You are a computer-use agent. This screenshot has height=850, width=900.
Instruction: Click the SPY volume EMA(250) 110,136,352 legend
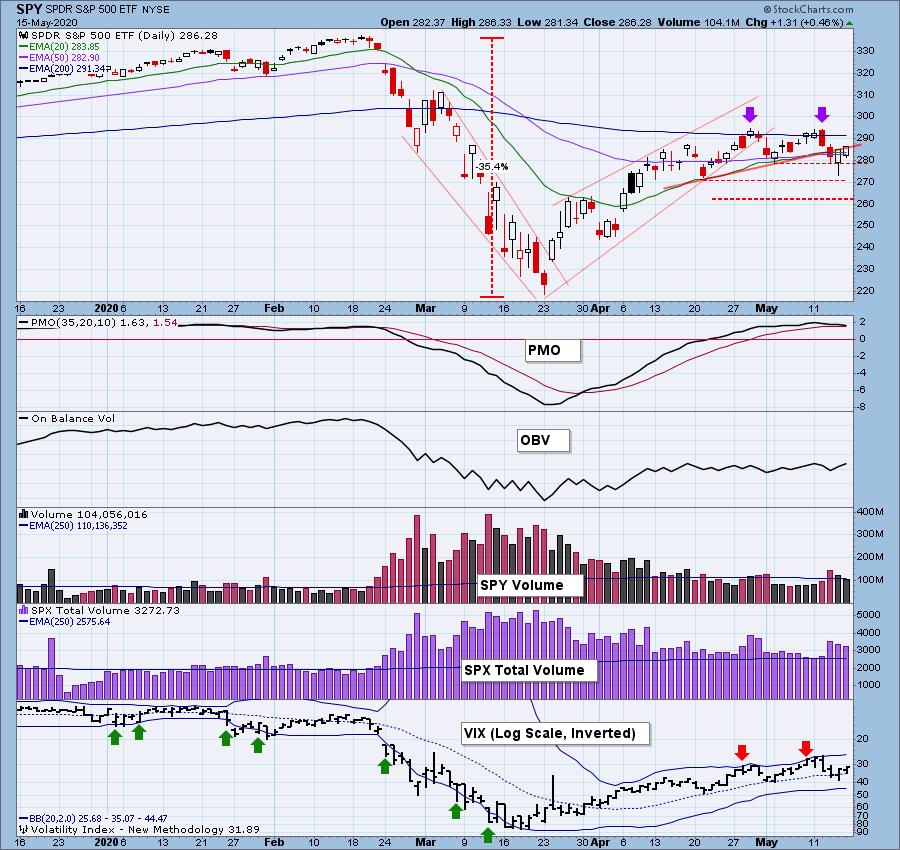73,525
